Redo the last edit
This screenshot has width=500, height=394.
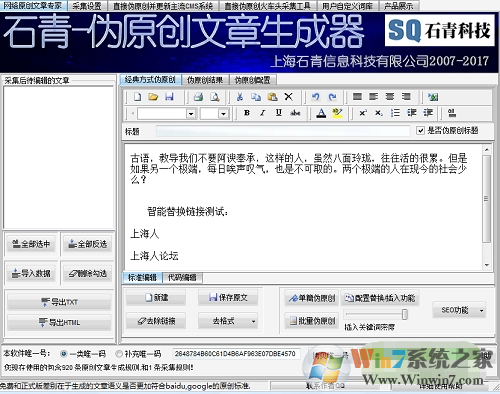tap(332, 97)
